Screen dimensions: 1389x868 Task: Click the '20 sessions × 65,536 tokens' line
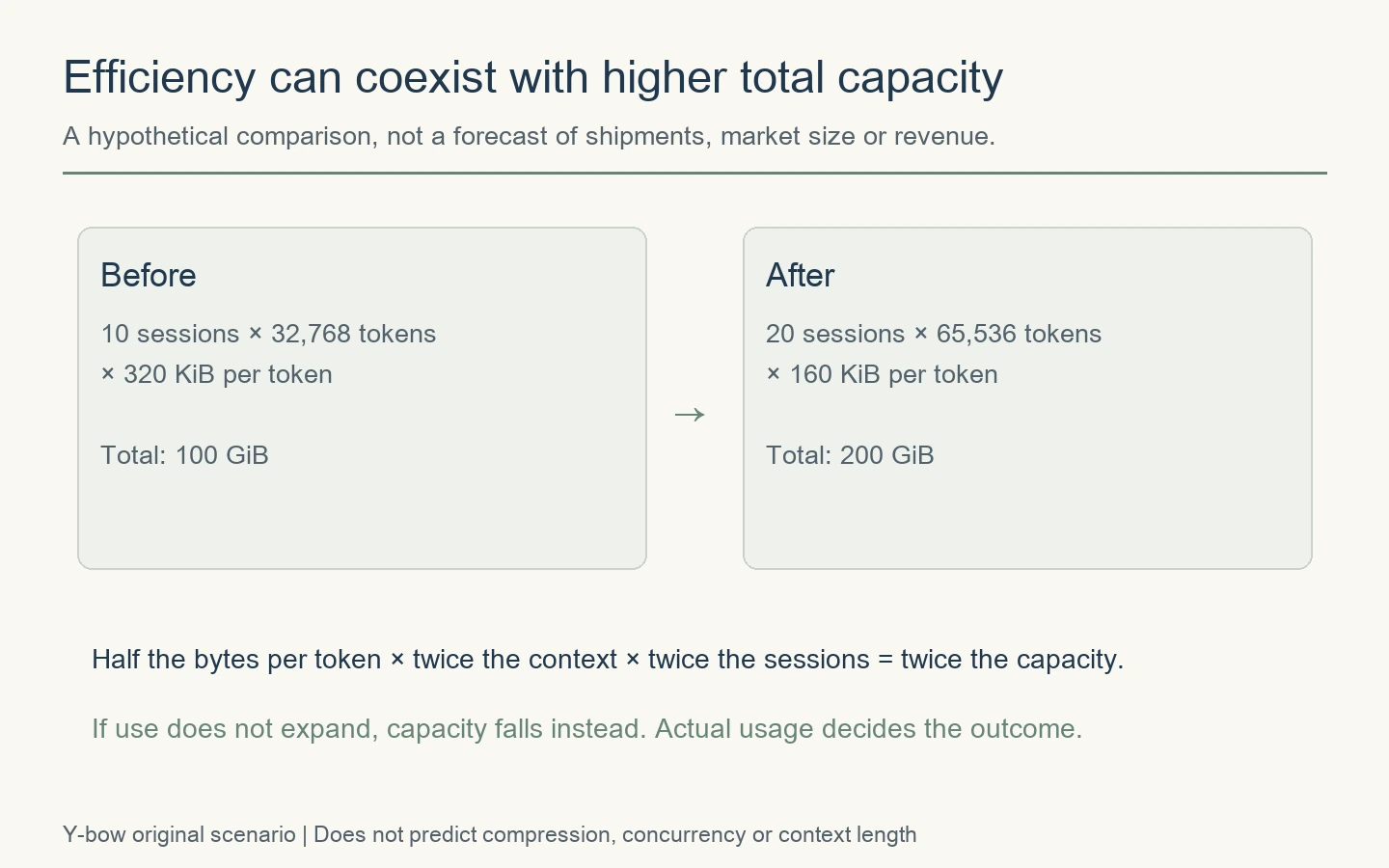coord(934,334)
